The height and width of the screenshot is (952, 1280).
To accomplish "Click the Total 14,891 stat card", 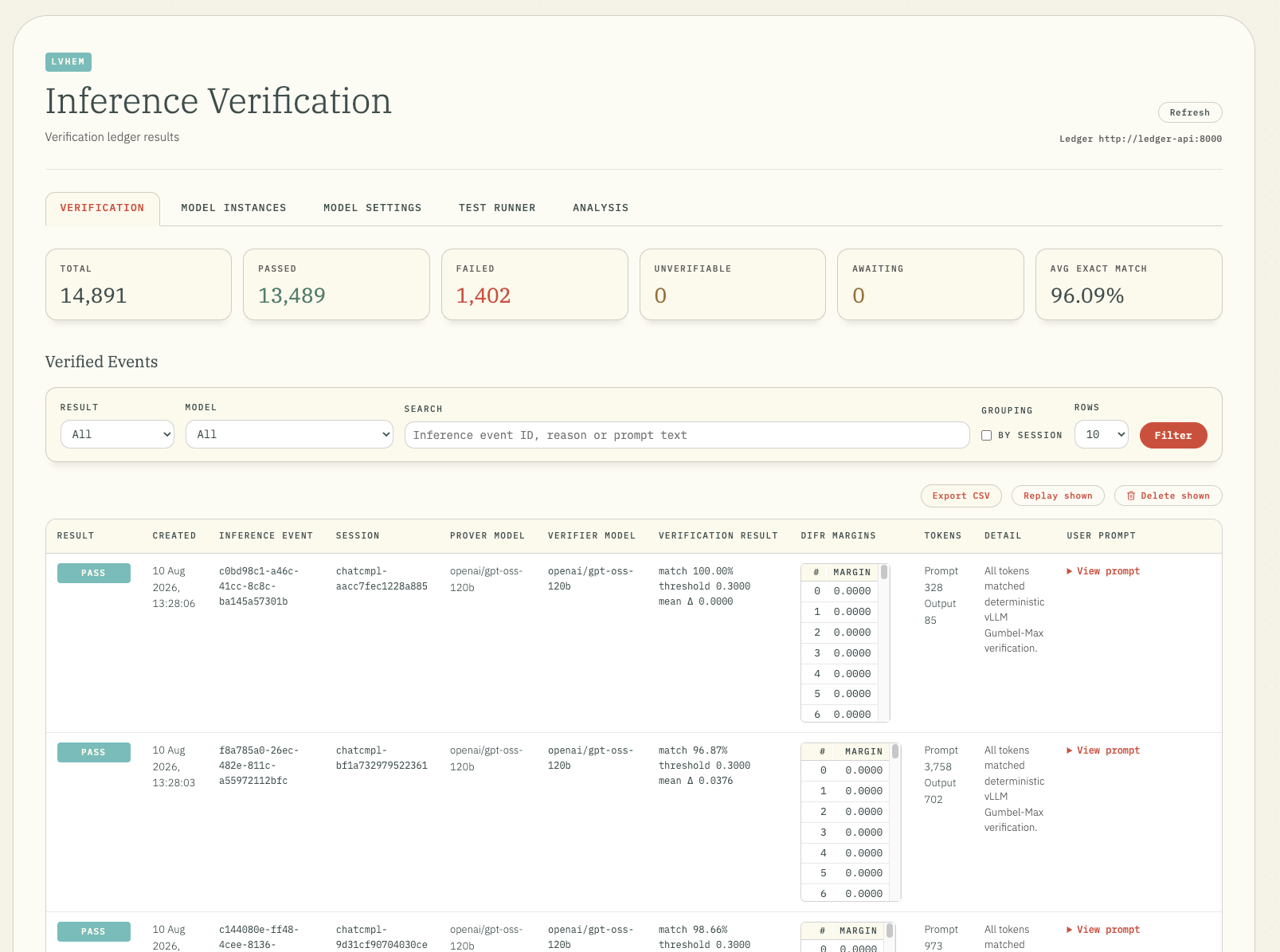I will point(139,284).
